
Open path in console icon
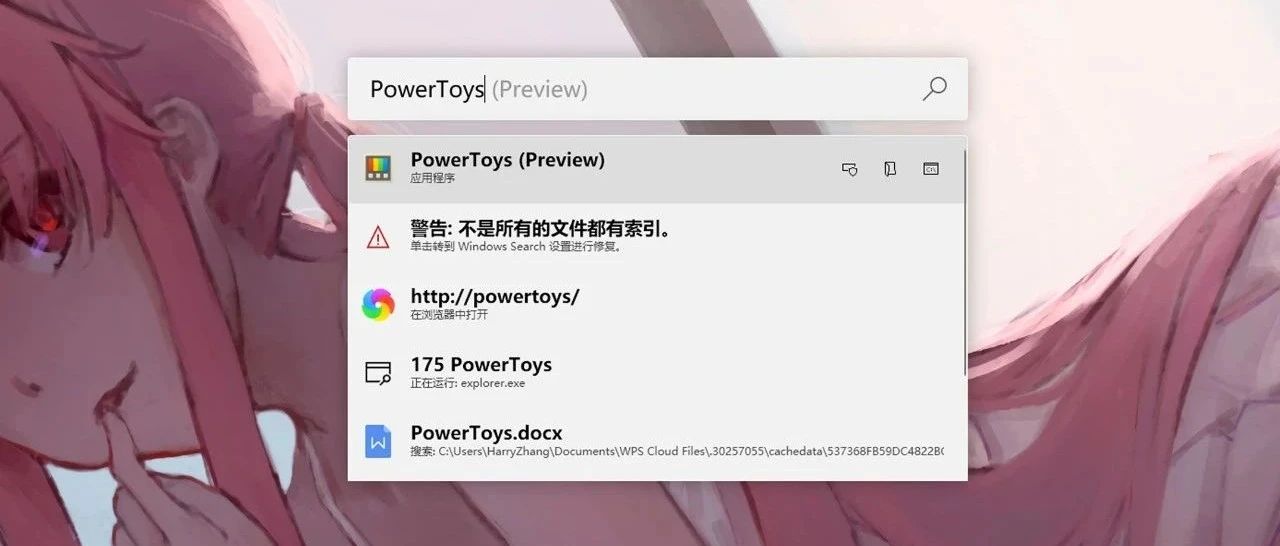931,169
